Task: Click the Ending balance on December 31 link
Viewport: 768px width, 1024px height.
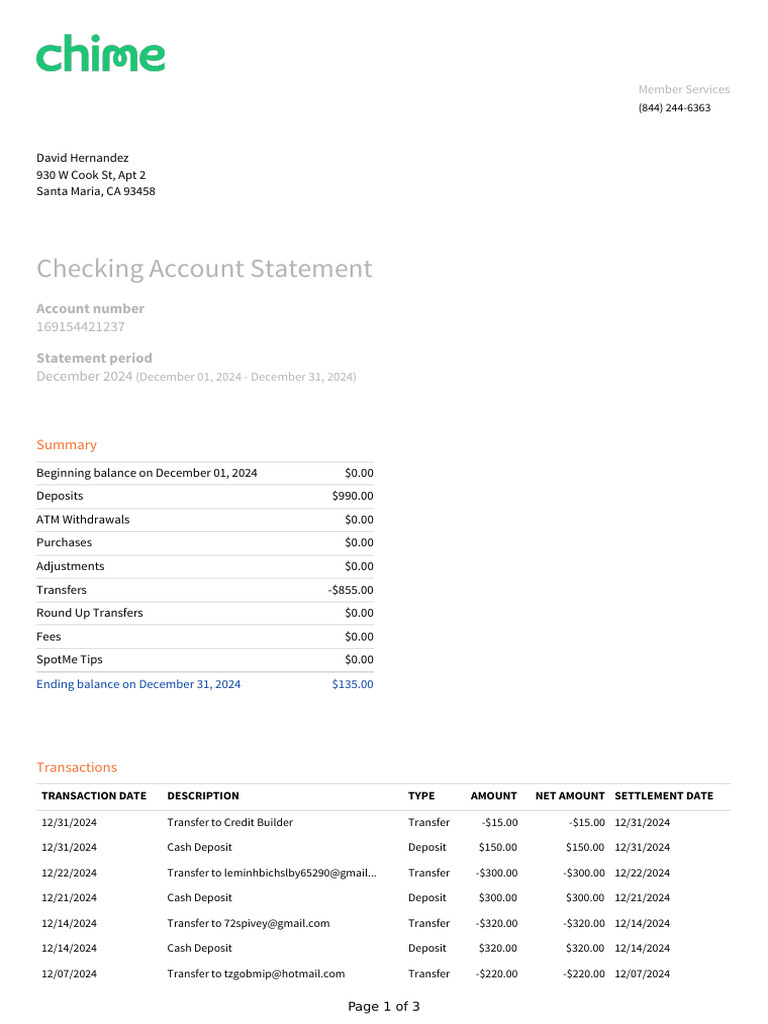Action: click(138, 684)
